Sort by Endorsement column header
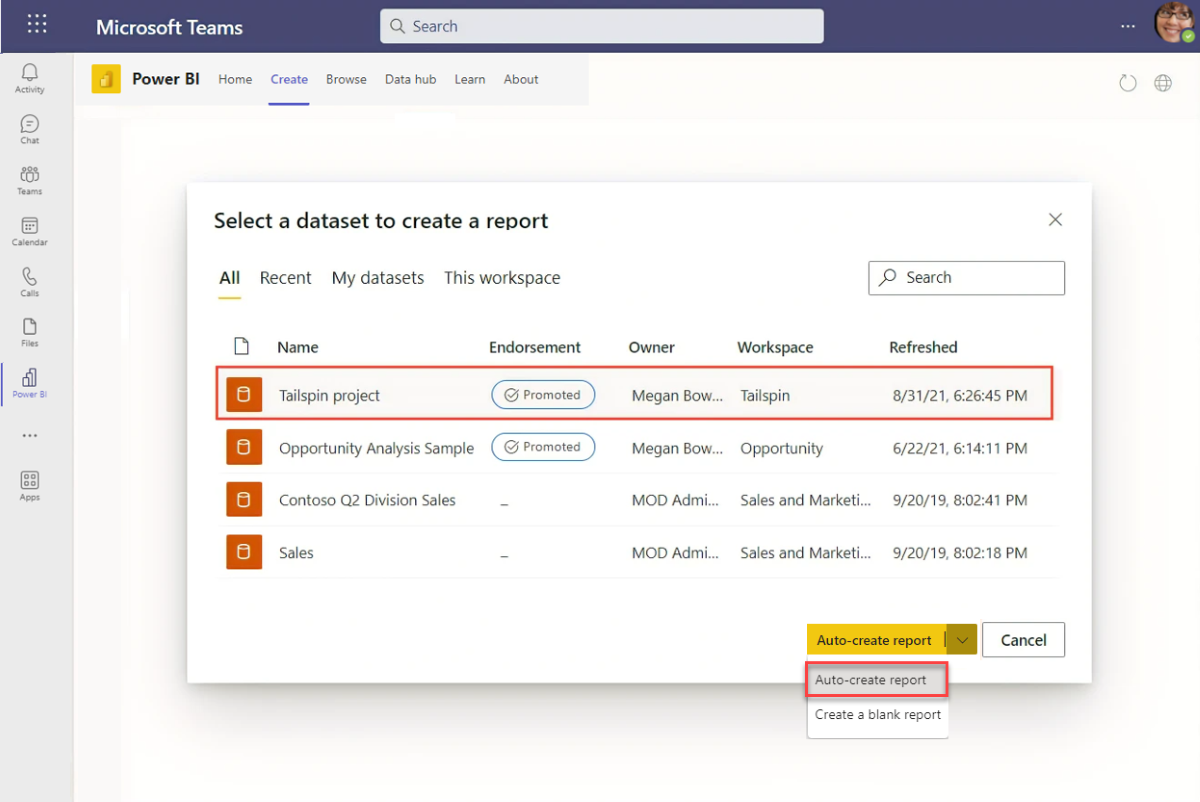The image size is (1200, 802). (535, 347)
